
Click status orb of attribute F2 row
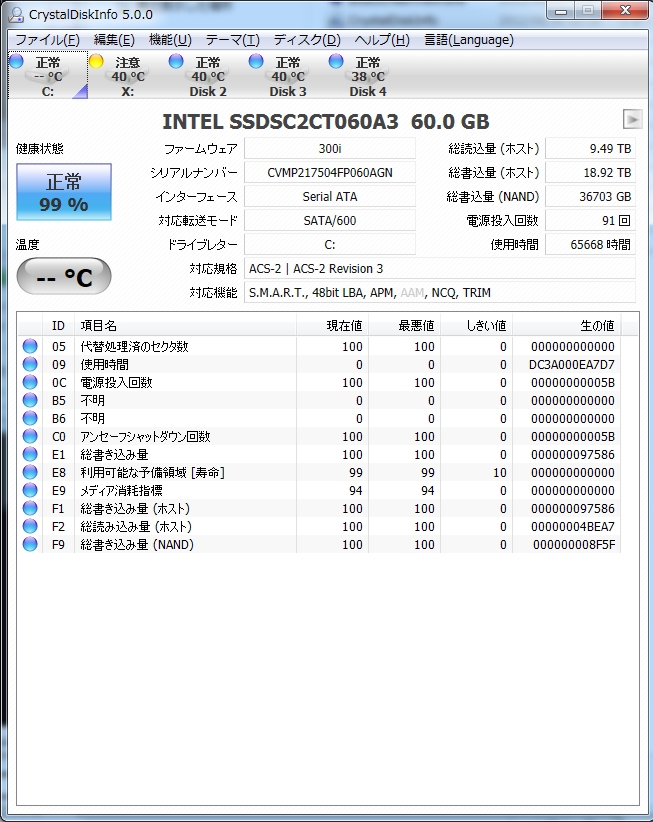(30, 526)
